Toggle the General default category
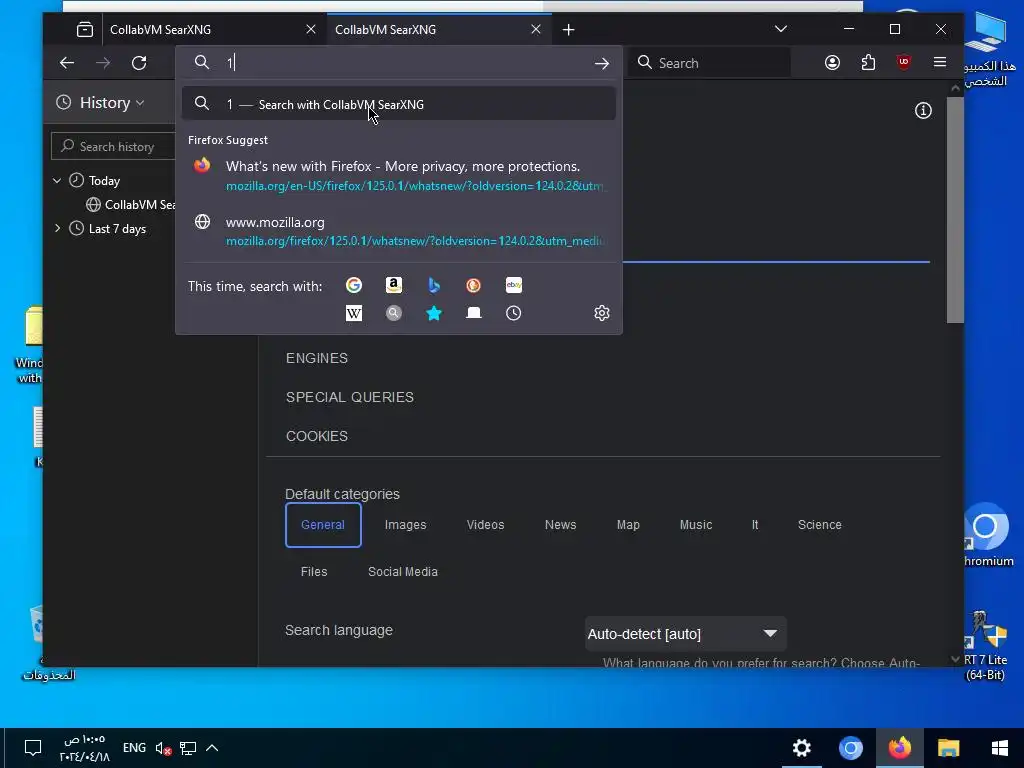 (323, 525)
